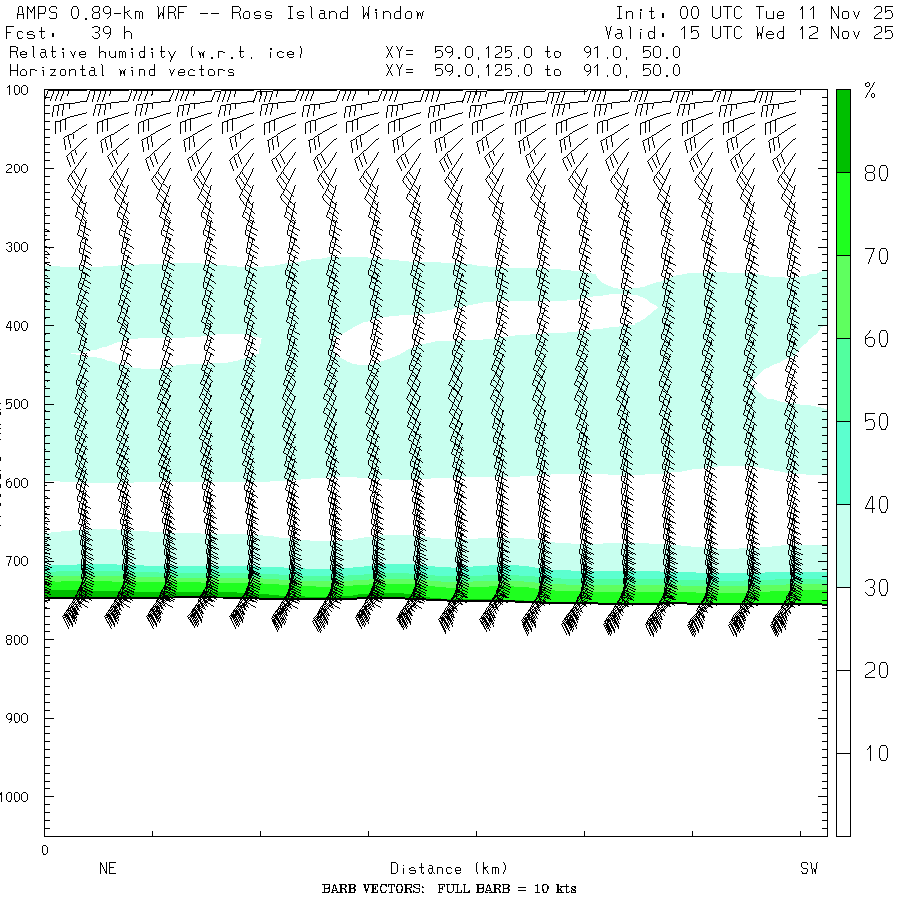Click the 'SW' direction label

(x=809, y=868)
